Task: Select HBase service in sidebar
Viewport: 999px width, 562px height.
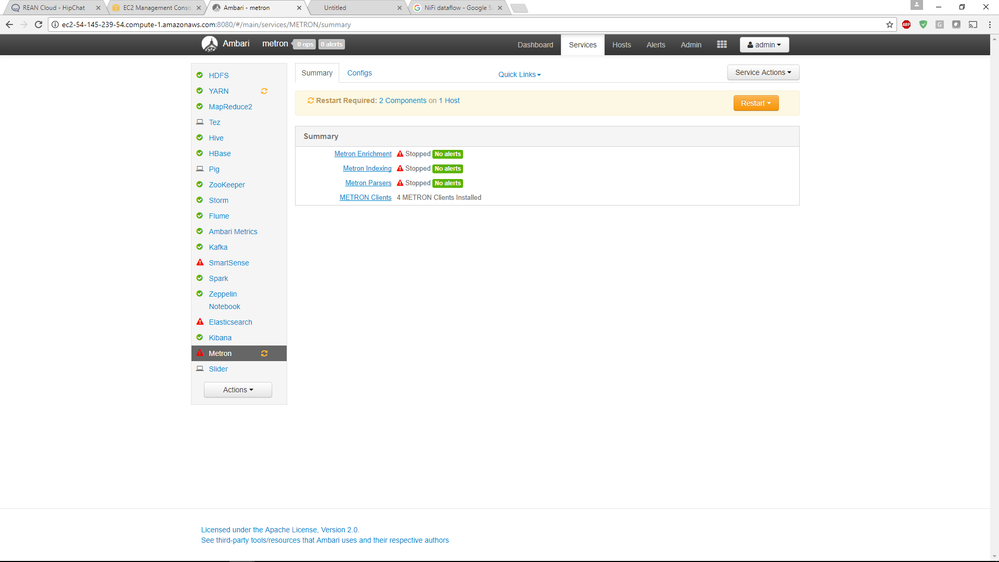Action: click(x=219, y=154)
